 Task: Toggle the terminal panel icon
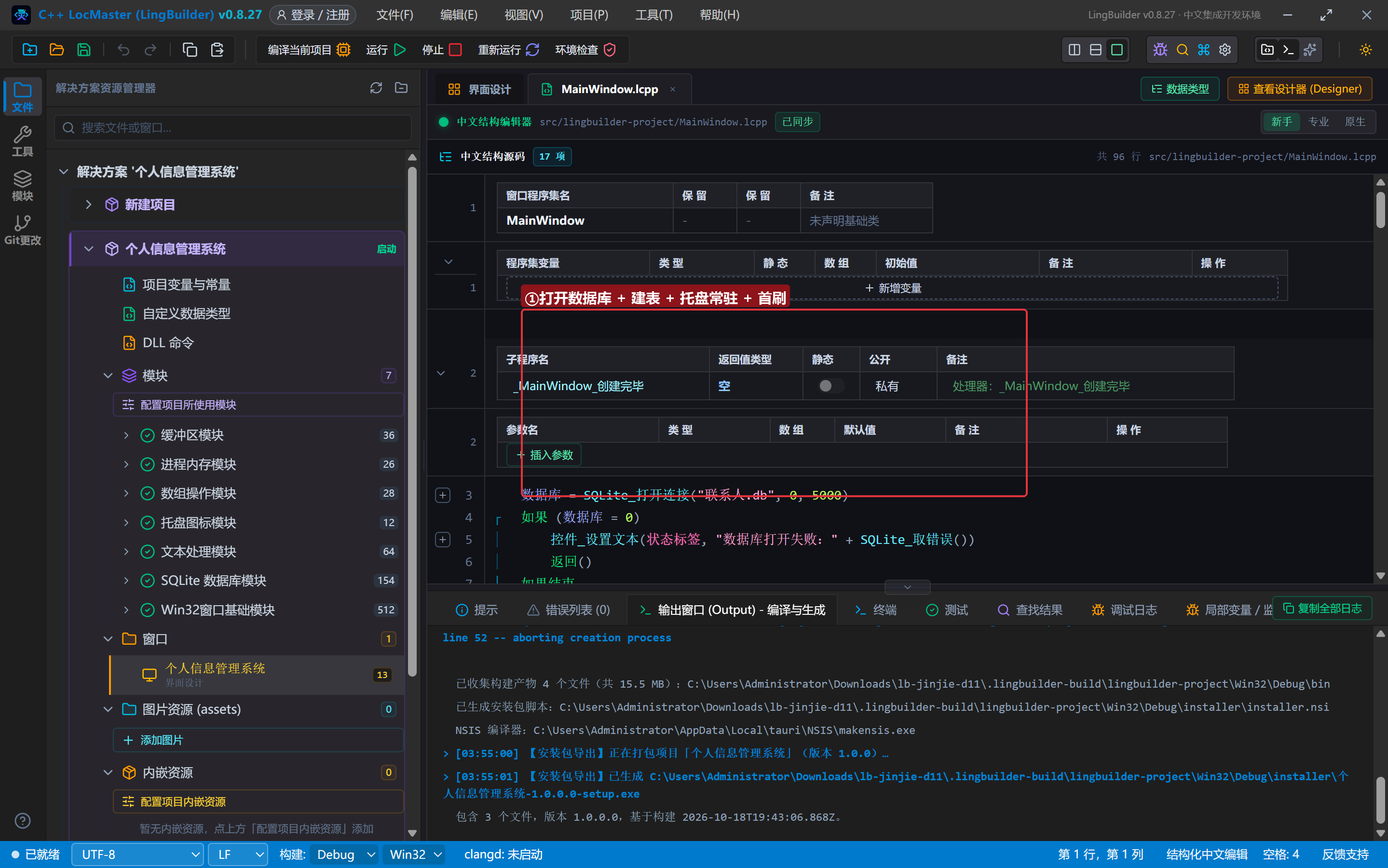click(x=1288, y=50)
